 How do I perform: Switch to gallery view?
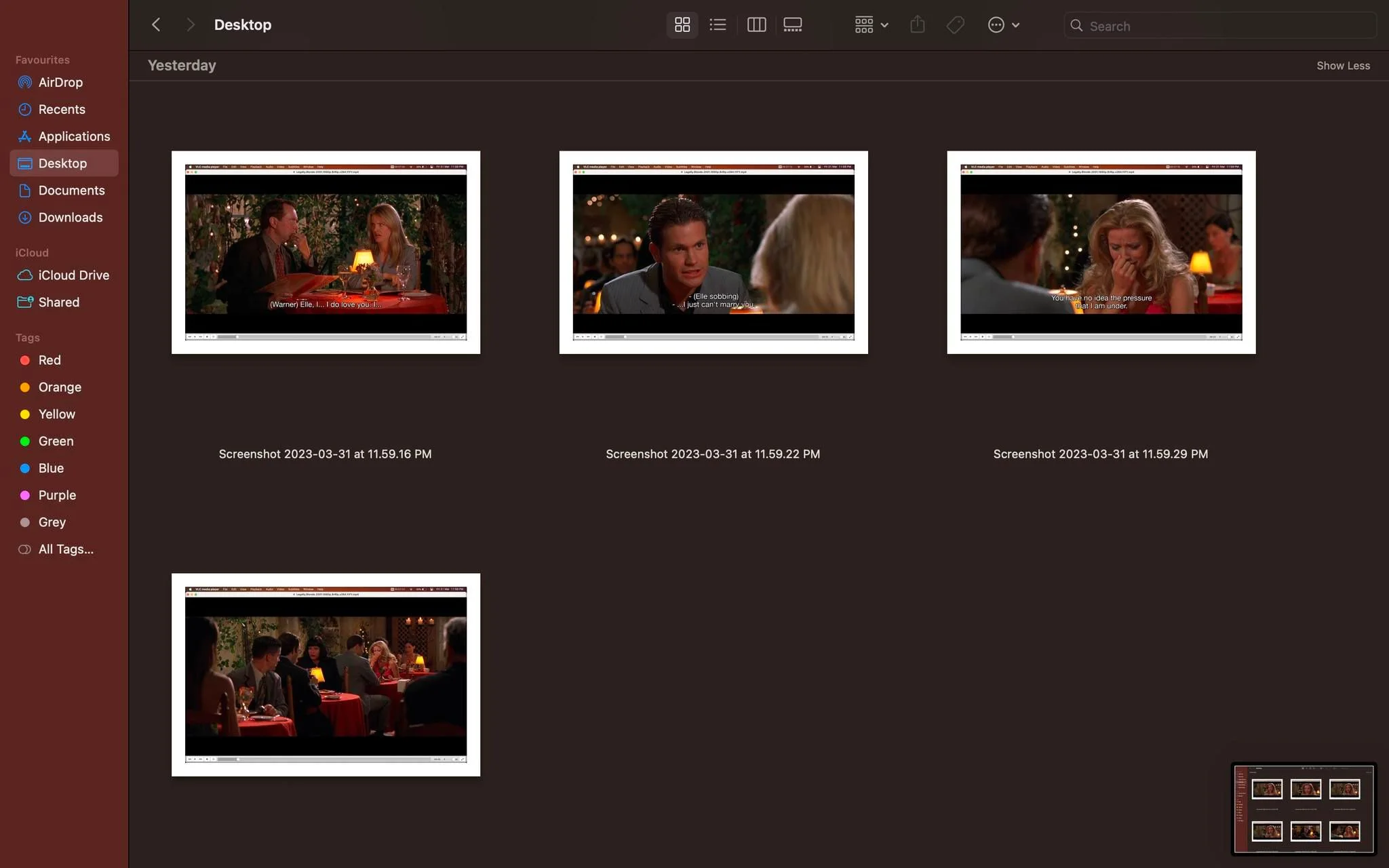(x=792, y=25)
